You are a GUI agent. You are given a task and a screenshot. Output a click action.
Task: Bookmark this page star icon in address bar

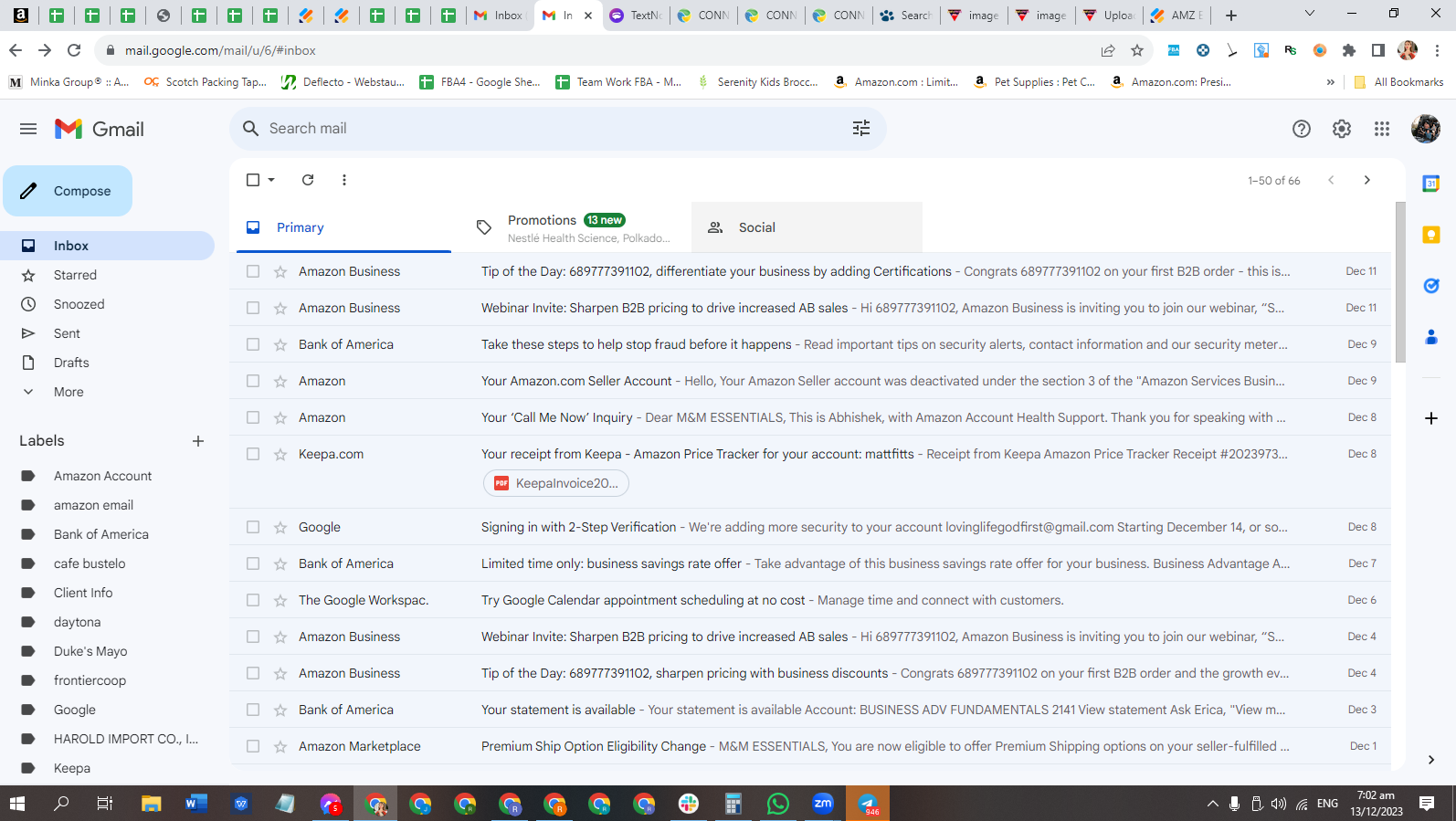coord(1137,50)
